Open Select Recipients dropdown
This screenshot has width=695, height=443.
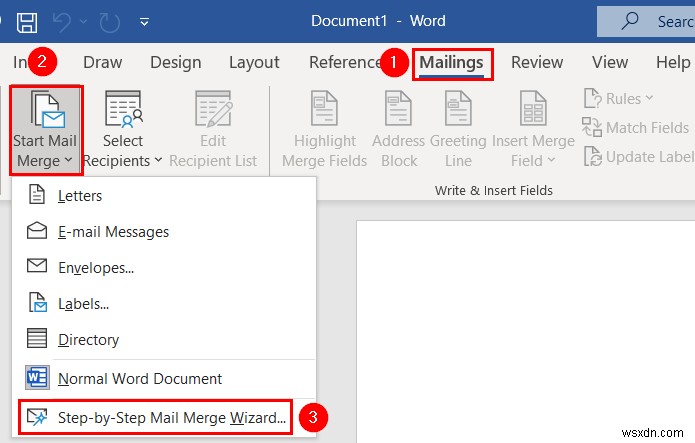pyautogui.click(x=122, y=129)
